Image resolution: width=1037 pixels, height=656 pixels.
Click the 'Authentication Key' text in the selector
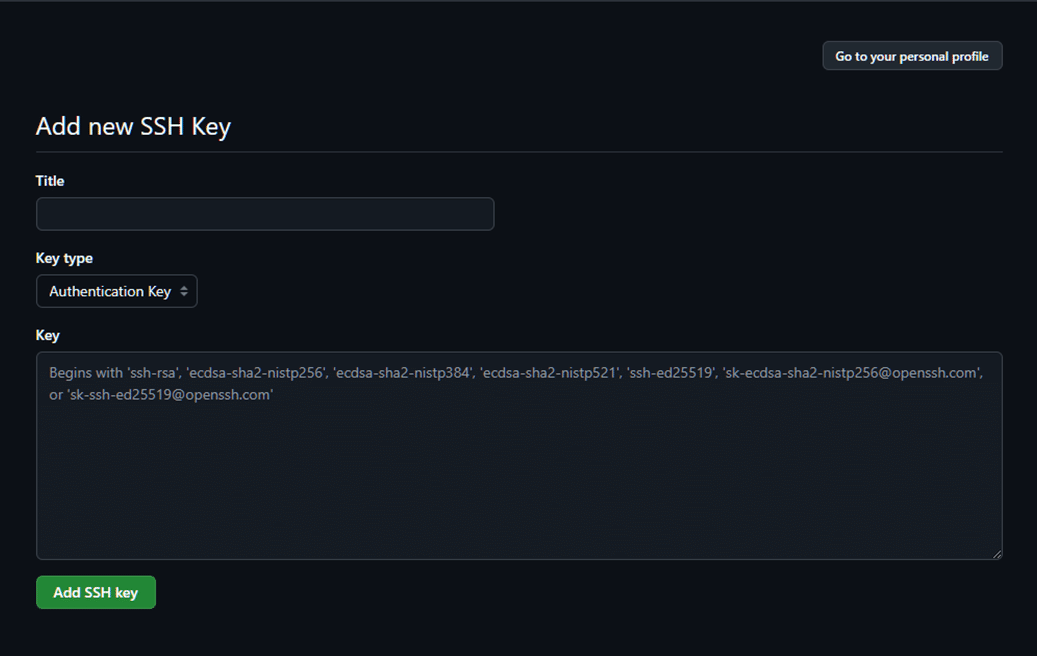coord(110,291)
